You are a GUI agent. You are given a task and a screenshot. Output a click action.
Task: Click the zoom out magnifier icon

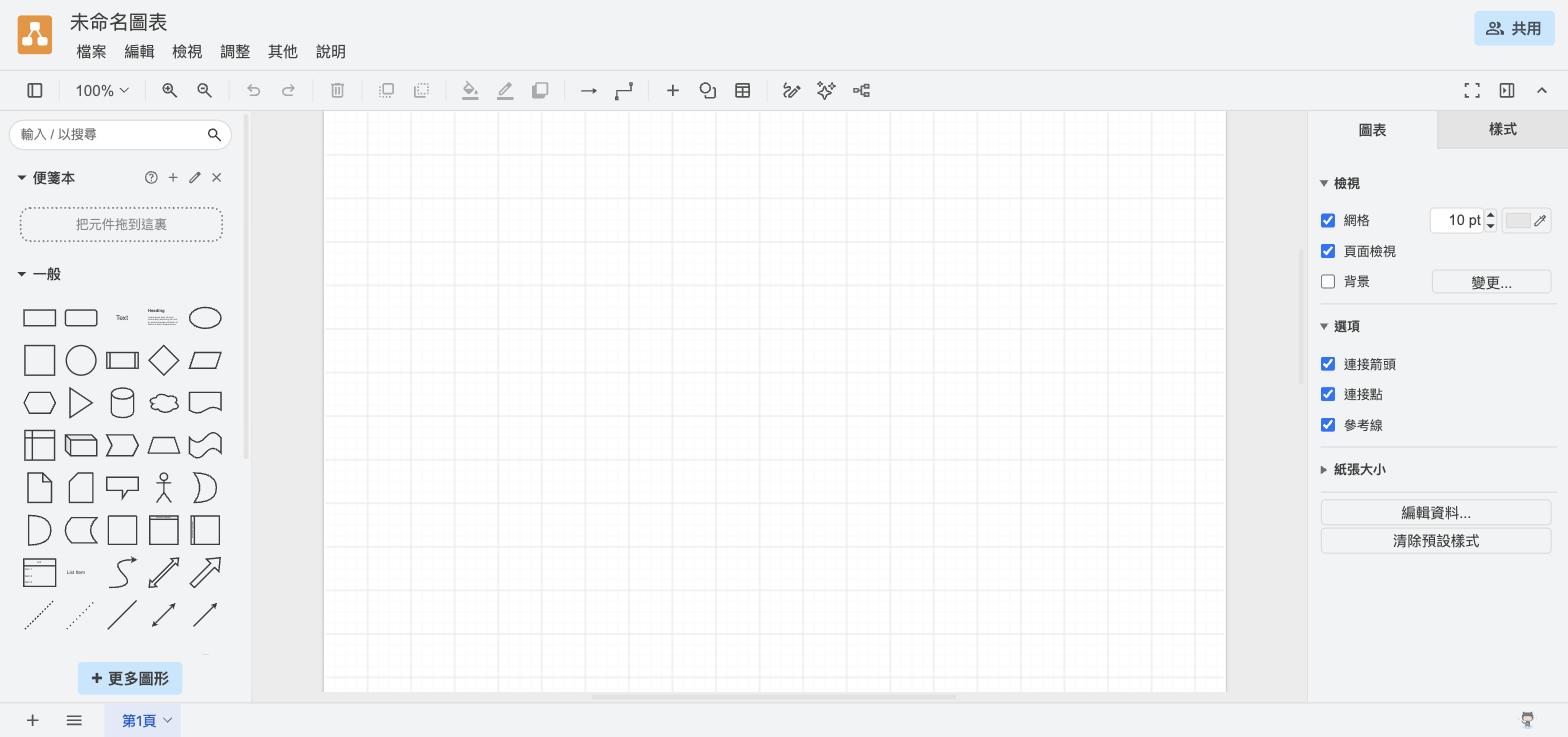(x=204, y=91)
